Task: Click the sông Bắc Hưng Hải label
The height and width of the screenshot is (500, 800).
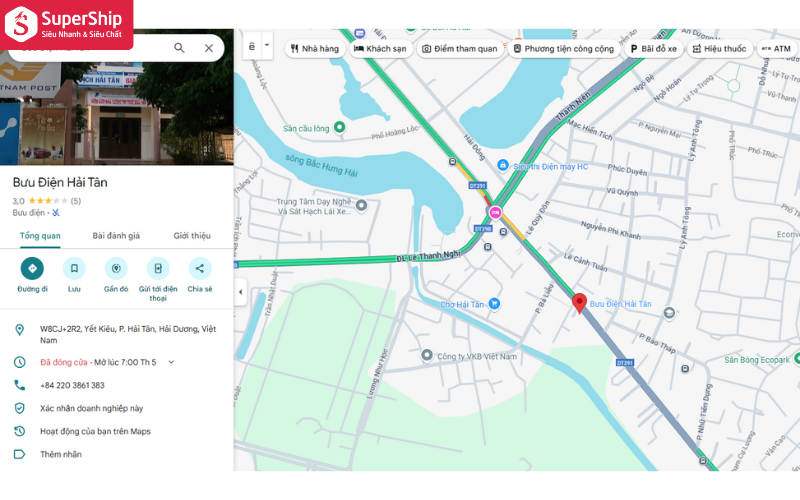Action: point(321,165)
